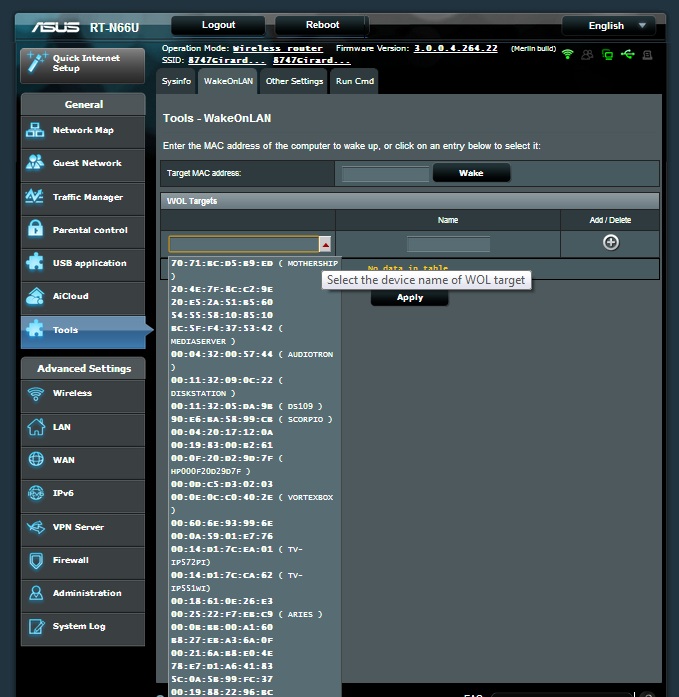Open the AiCloud icon
The height and width of the screenshot is (697, 679).
click(35, 296)
